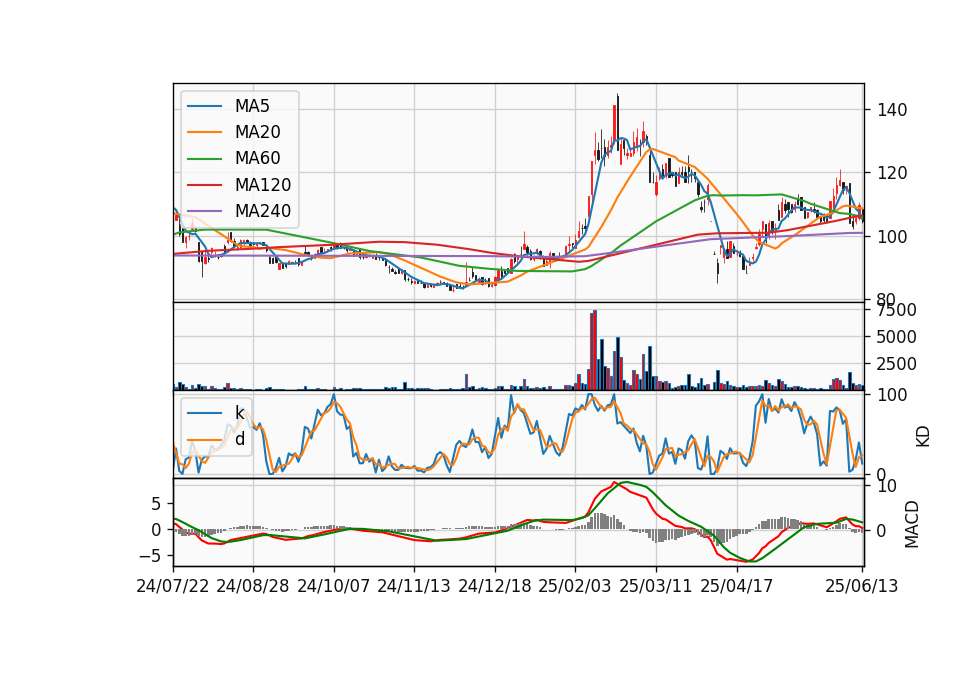Click the 5000 volume axis label
The image size is (960, 690).
pos(896,337)
